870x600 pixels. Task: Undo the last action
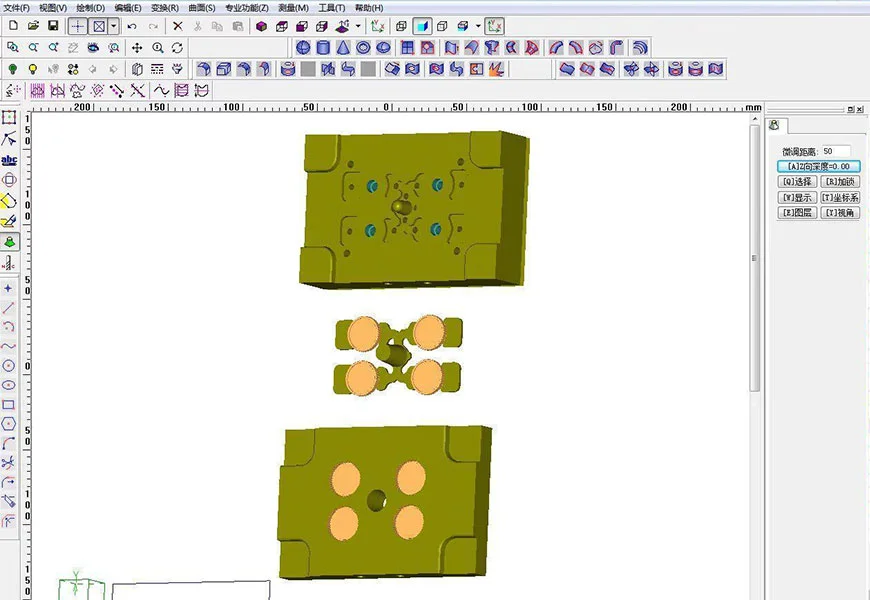tap(132, 26)
